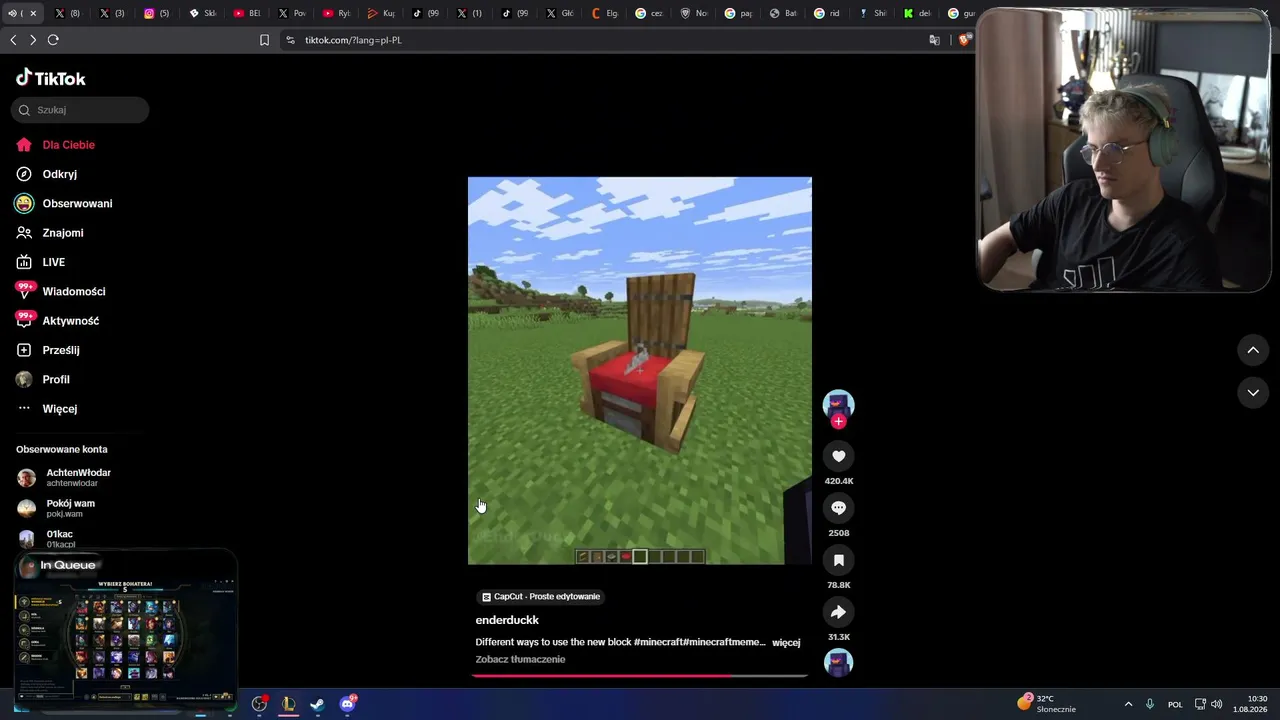Image resolution: width=1280 pixels, height=720 pixels.
Task: Switch to the X (8) tab
Action: [x=68, y=14]
